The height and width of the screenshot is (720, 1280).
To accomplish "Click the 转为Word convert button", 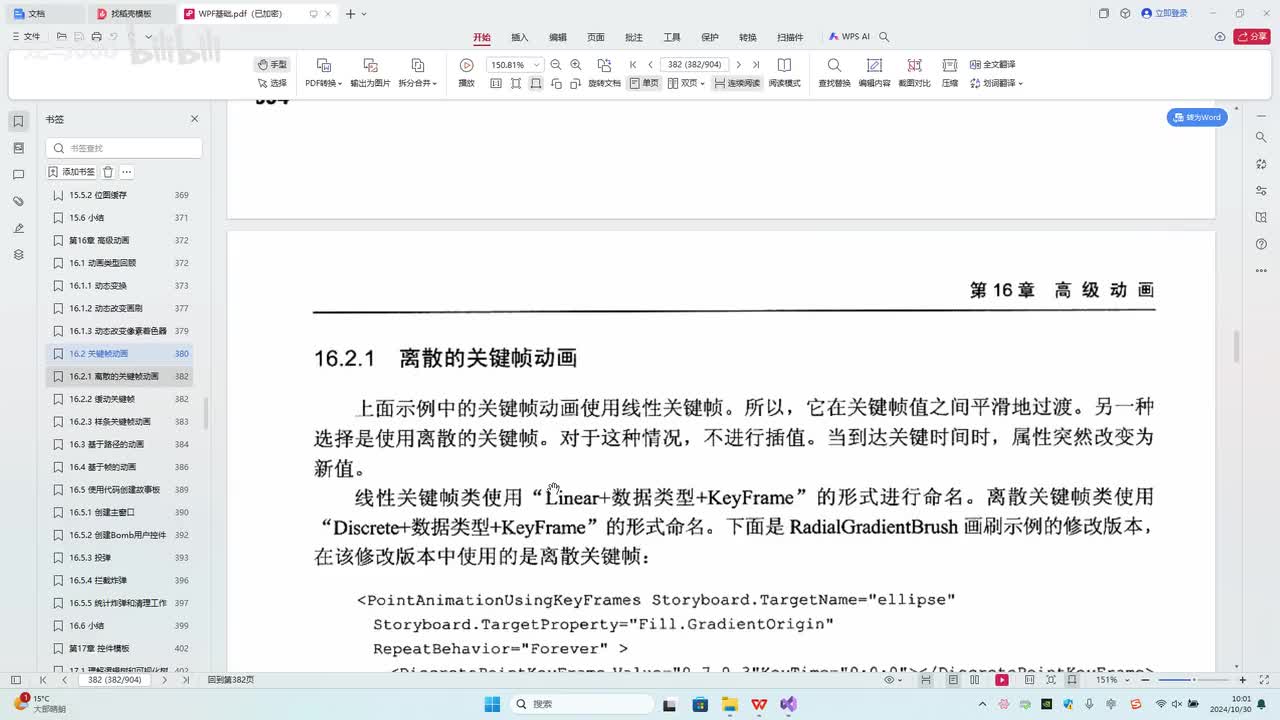I will click(1197, 117).
